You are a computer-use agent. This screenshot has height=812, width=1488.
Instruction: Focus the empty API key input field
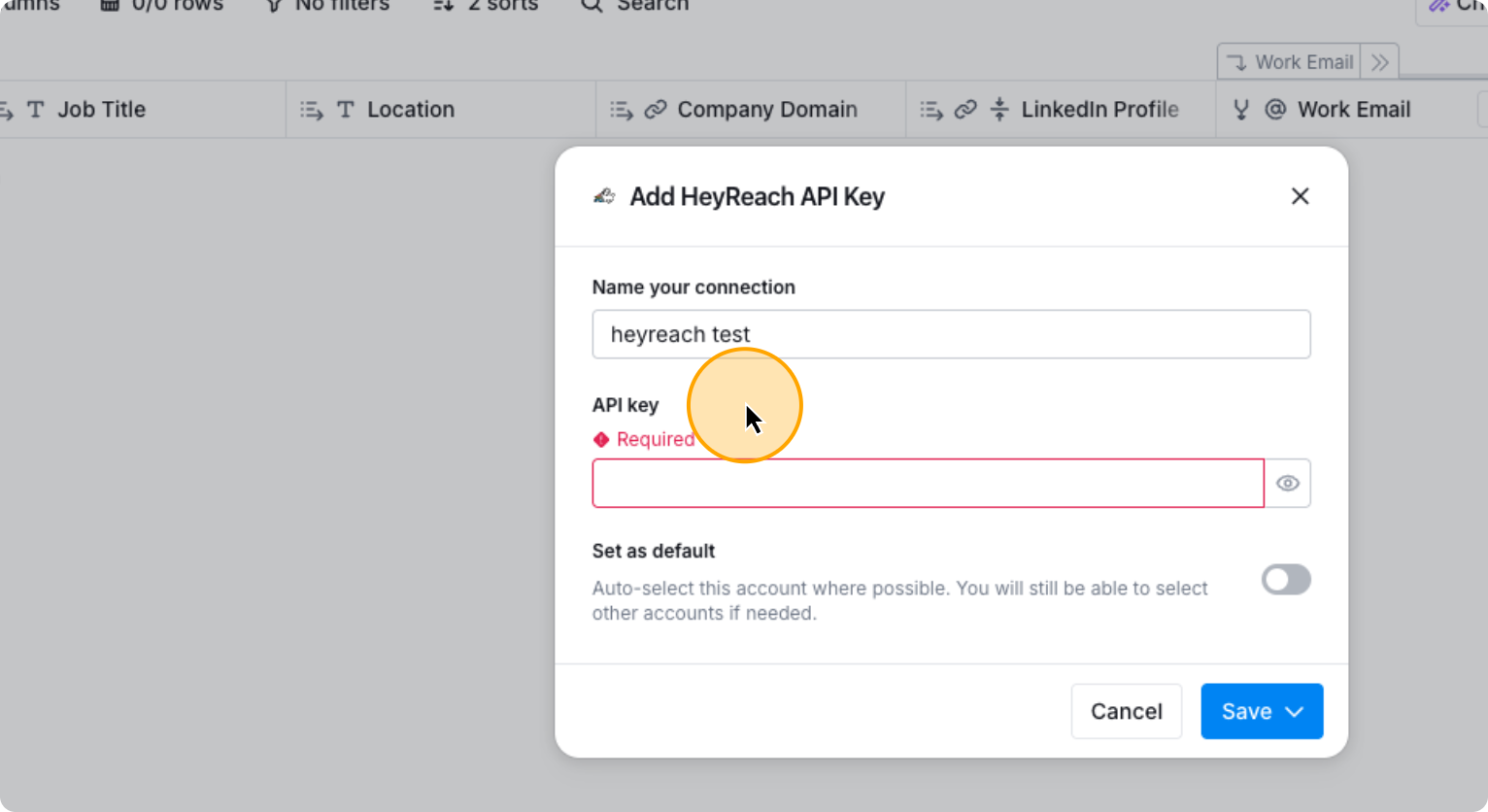coord(928,484)
